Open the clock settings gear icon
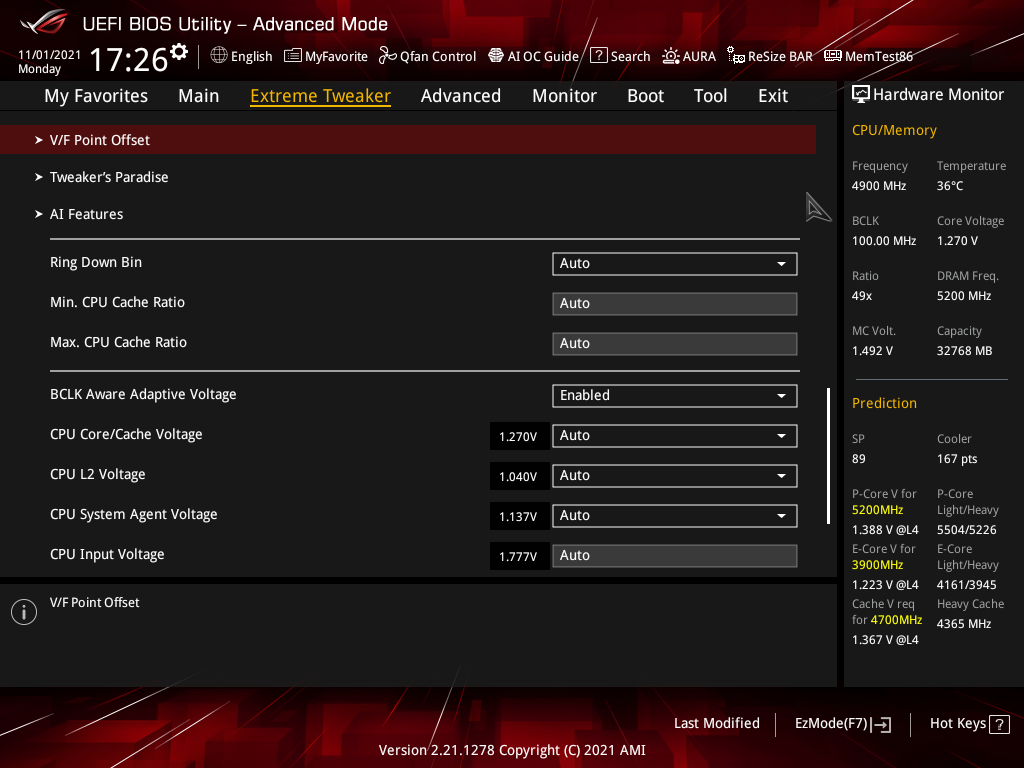The width and height of the screenshot is (1024, 768). (x=179, y=52)
